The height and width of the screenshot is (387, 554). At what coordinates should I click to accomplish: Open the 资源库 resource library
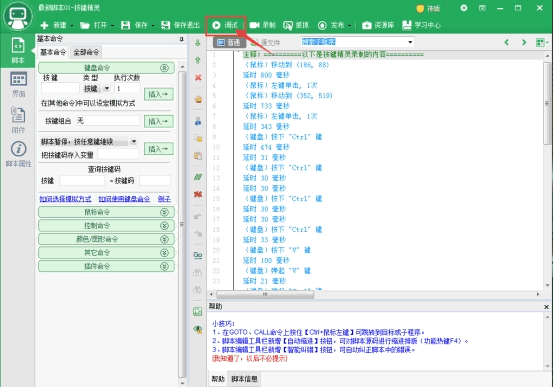378,25
